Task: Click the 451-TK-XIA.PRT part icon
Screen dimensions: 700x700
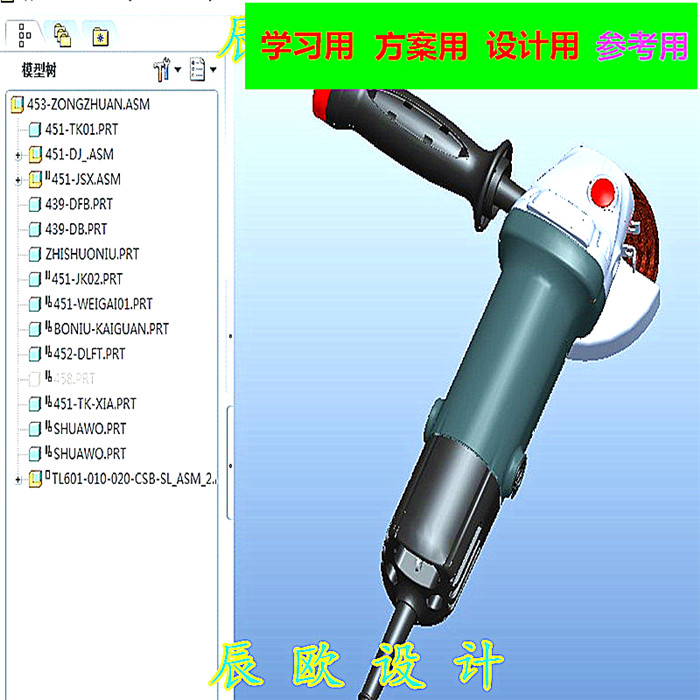Action: (x=34, y=404)
